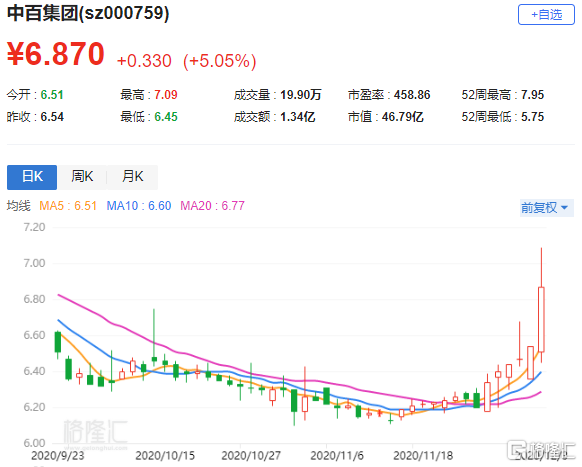Image resolution: width=582 pixels, height=467 pixels.
Task: Click the 7.20 price axis label
Action: tap(34, 227)
